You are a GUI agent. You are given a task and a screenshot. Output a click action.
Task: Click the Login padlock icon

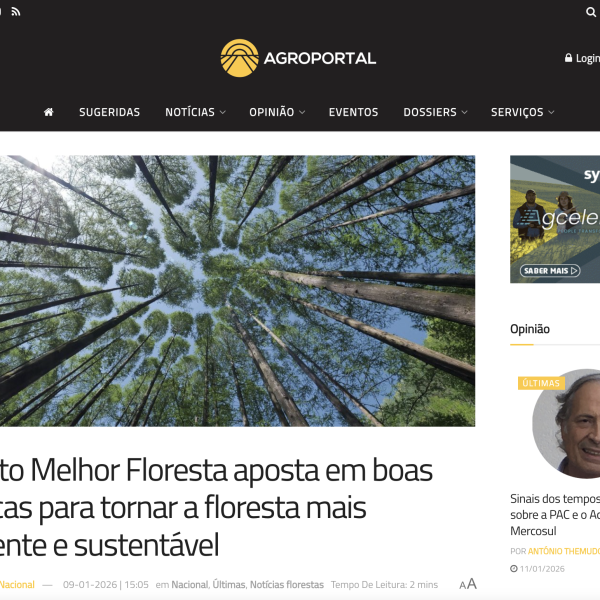[x=568, y=58]
